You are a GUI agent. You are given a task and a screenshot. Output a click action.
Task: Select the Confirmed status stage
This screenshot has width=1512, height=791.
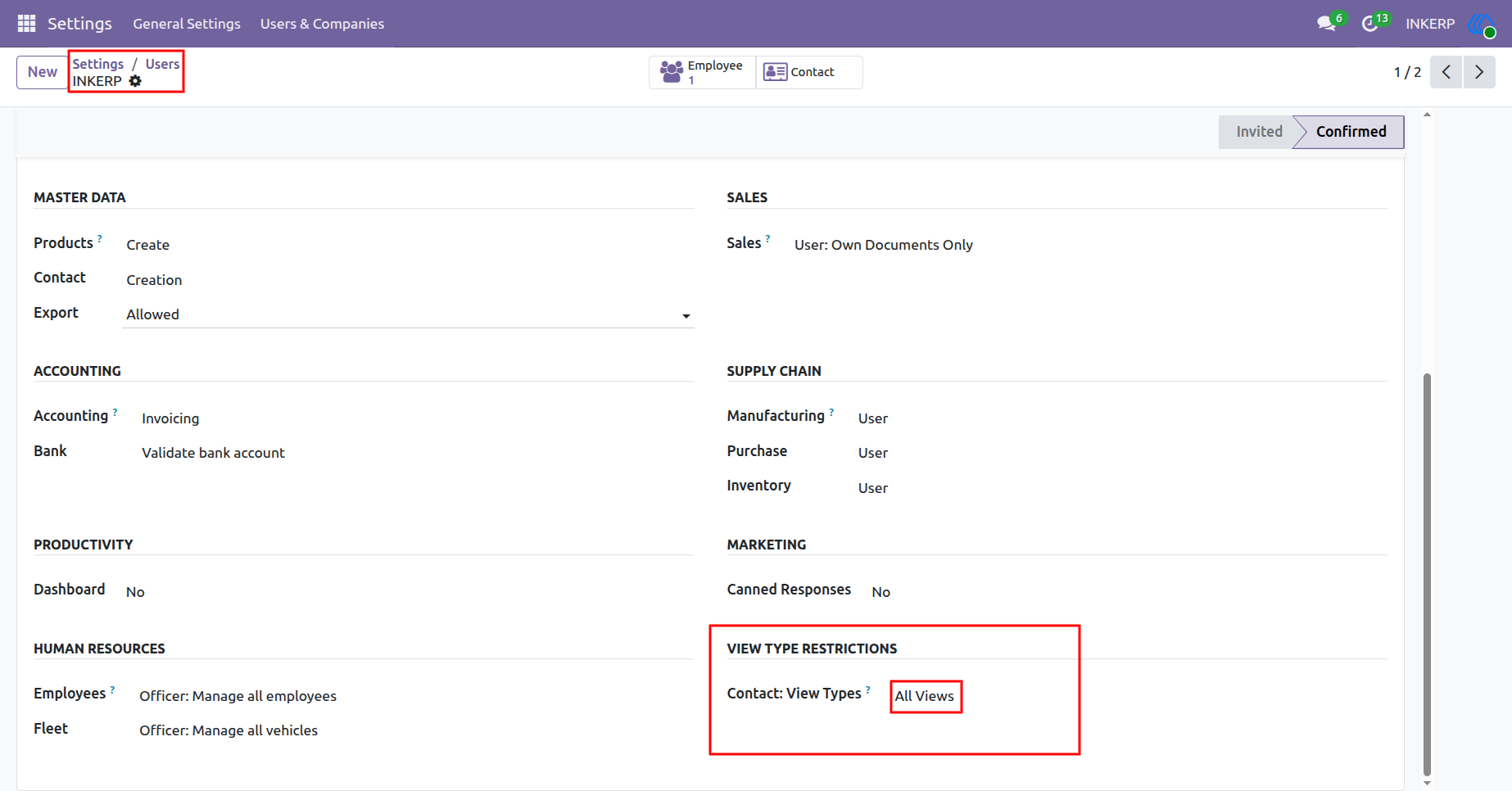click(x=1351, y=132)
